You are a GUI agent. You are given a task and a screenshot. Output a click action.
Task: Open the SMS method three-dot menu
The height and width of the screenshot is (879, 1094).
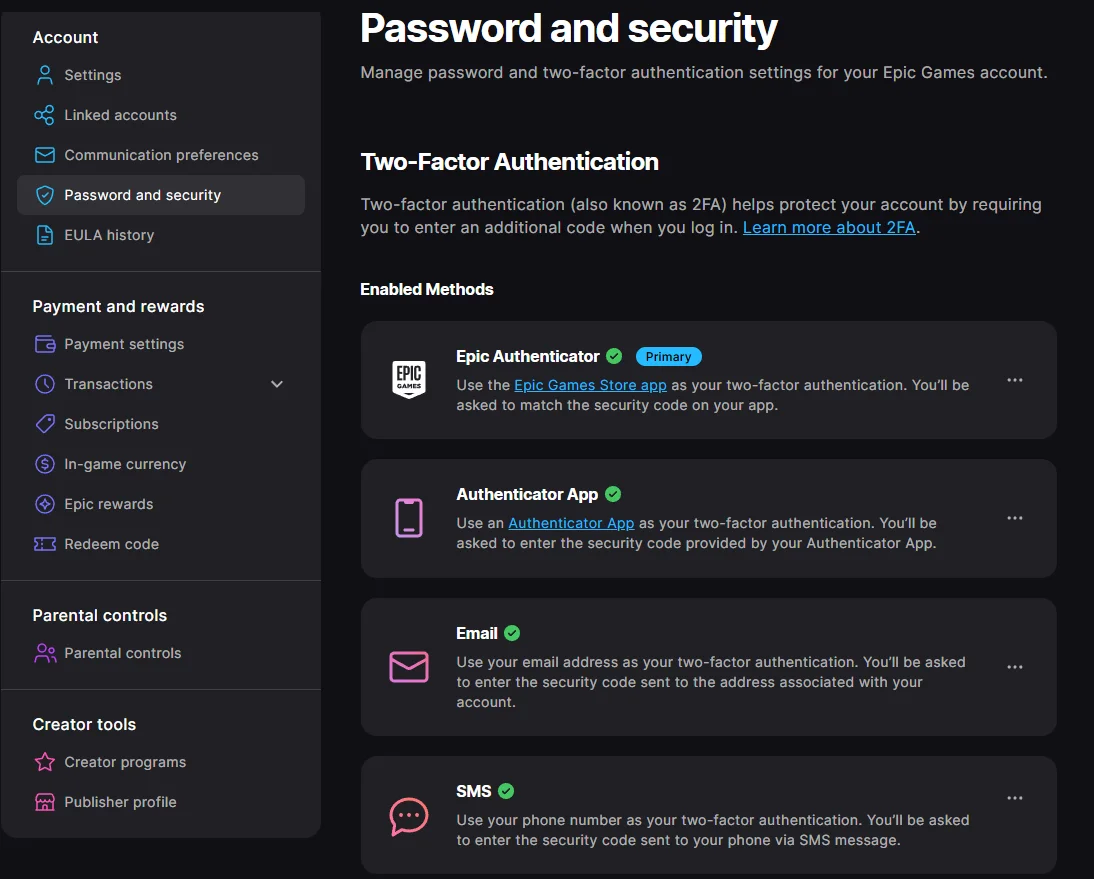[x=1014, y=798]
